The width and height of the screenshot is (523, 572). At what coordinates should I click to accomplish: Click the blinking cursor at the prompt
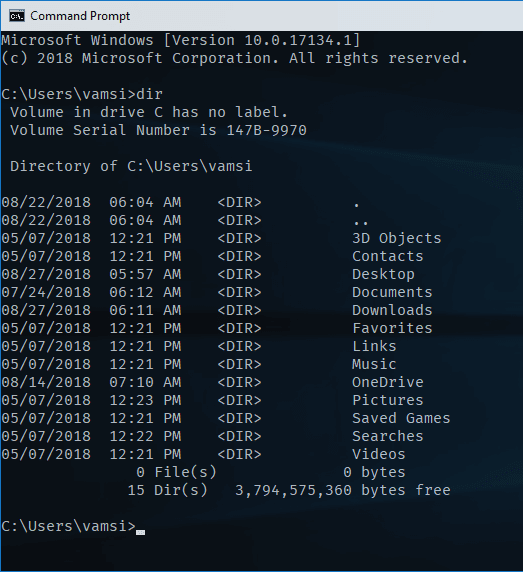[x=140, y=532]
